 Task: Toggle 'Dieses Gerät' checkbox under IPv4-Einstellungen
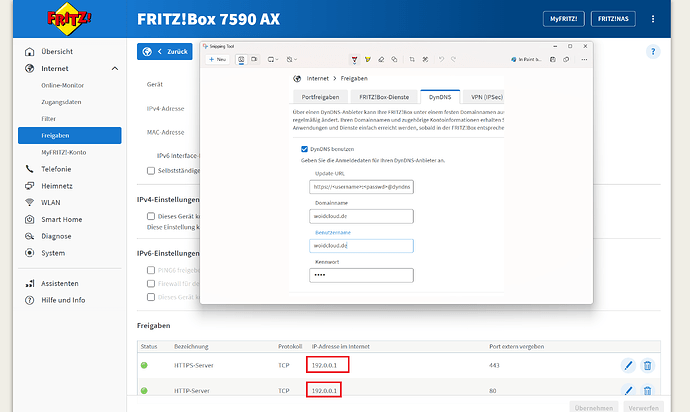pyautogui.click(x=151, y=216)
